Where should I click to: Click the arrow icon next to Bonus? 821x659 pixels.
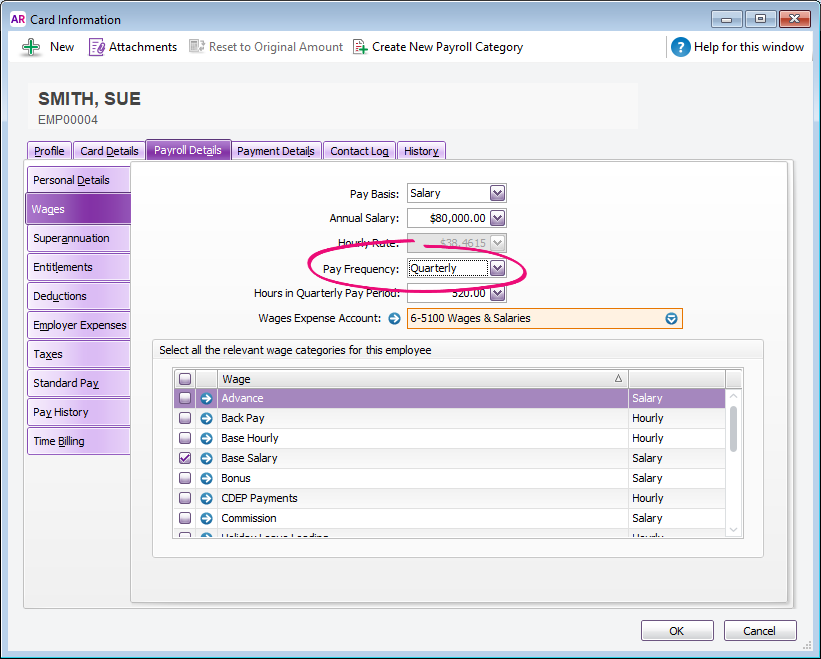[x=206, y=479]
